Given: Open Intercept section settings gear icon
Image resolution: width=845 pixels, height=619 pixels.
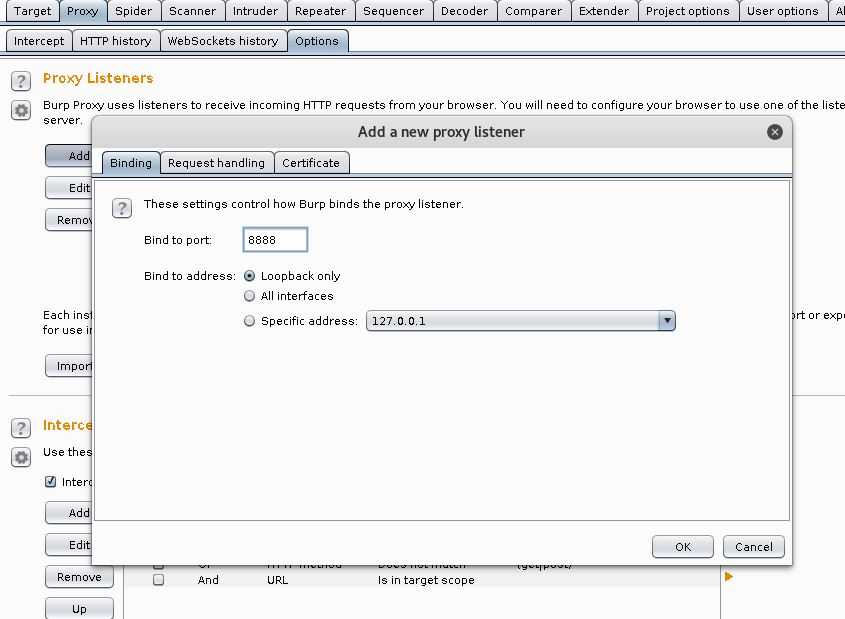Looking at the screenshot, I should pyautogui.click(x=20, y=457).
